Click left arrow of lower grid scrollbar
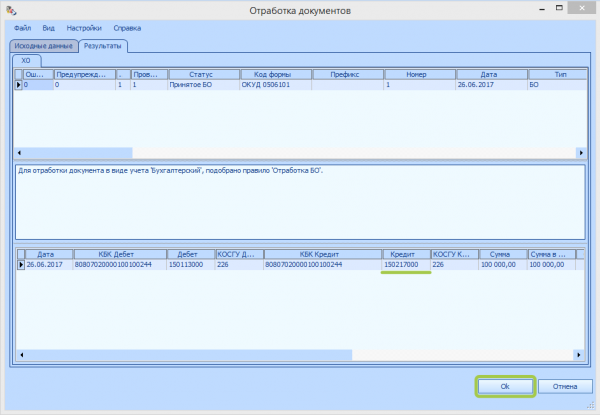The height and width of the screenshot is (415, 600). pos(22,355)
